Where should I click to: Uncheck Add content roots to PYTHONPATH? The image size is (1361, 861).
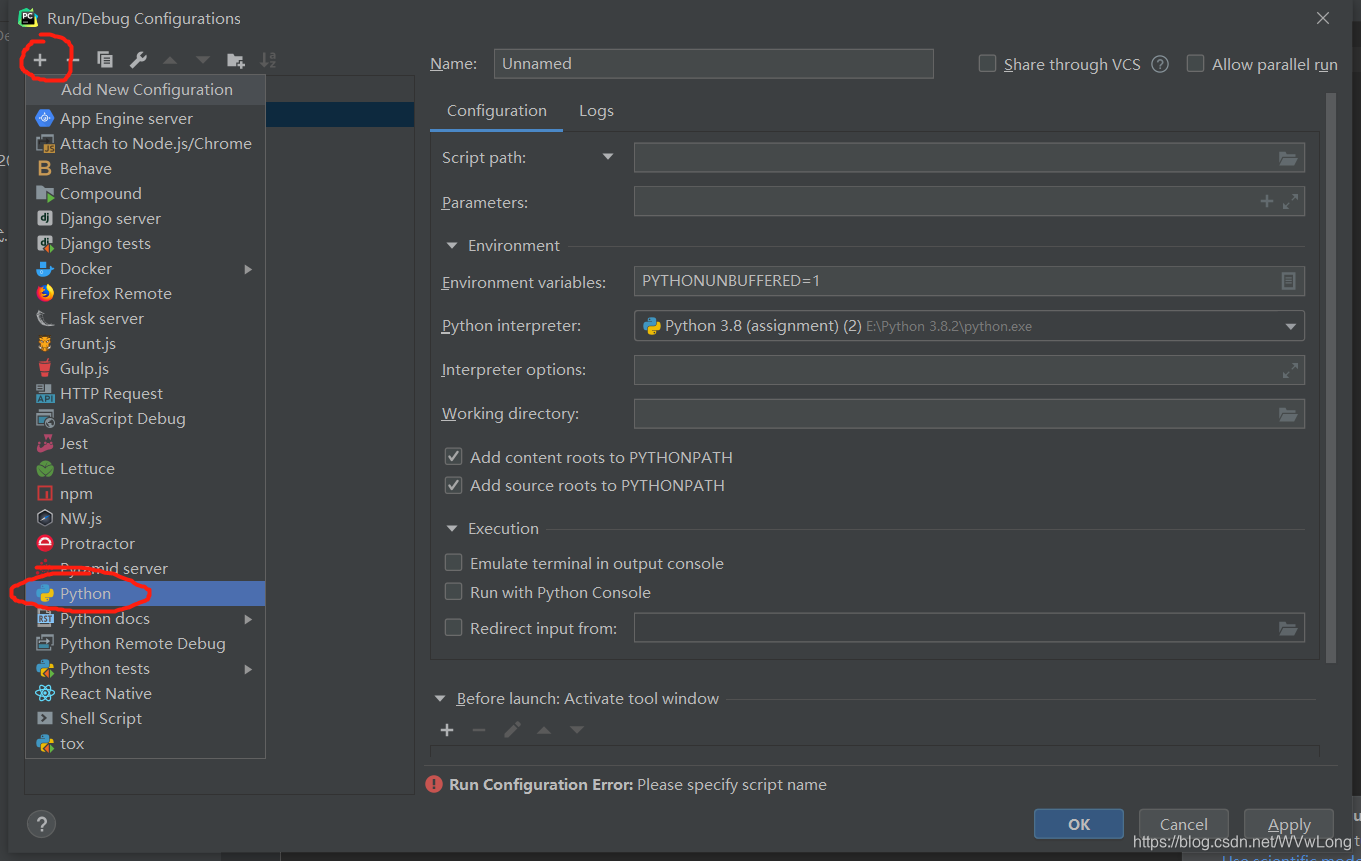point(453,457)
